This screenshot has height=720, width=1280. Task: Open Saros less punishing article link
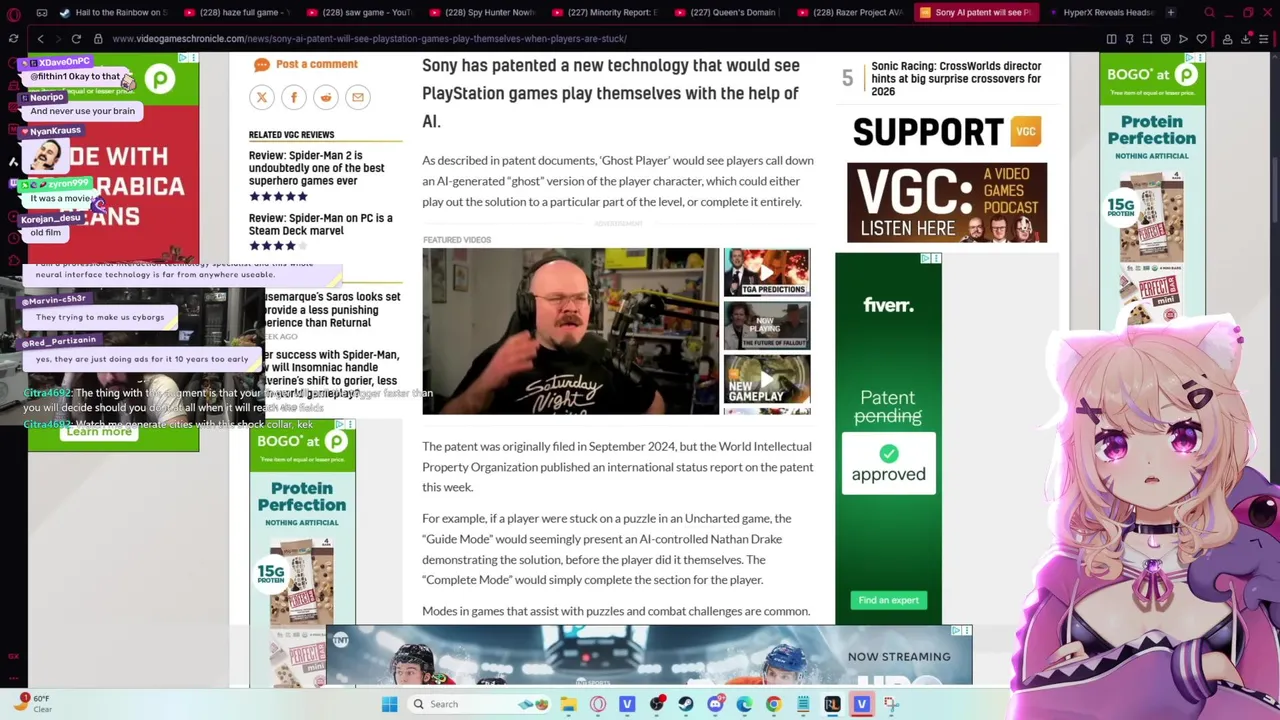pyautogui.click(x=332, y=310)
